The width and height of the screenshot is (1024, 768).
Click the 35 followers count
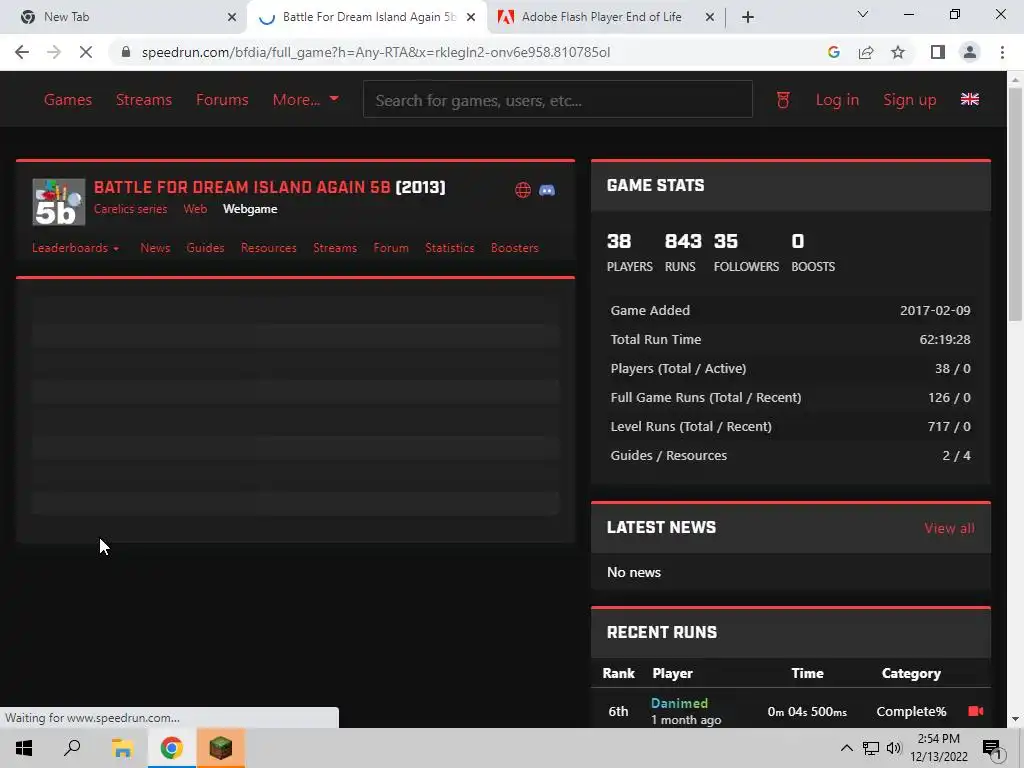(726, 241)
